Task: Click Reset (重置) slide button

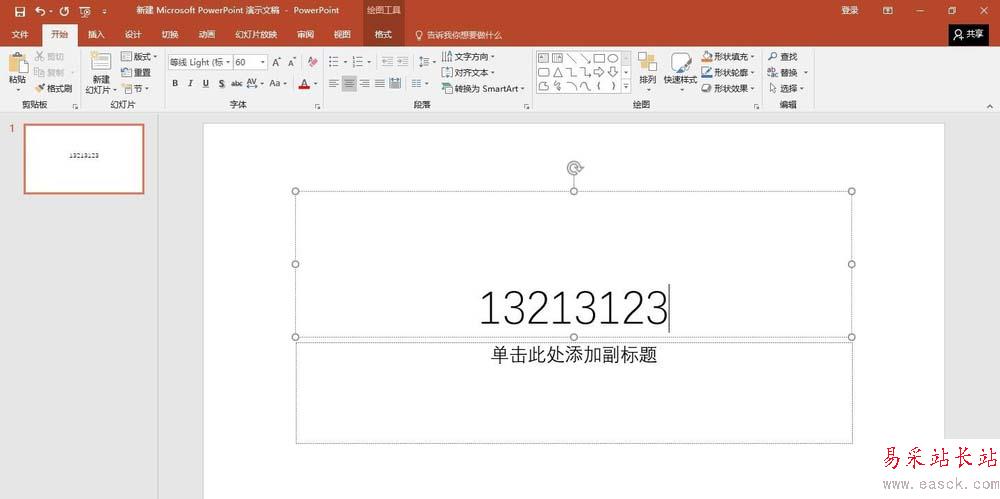Action: [136, 72]
